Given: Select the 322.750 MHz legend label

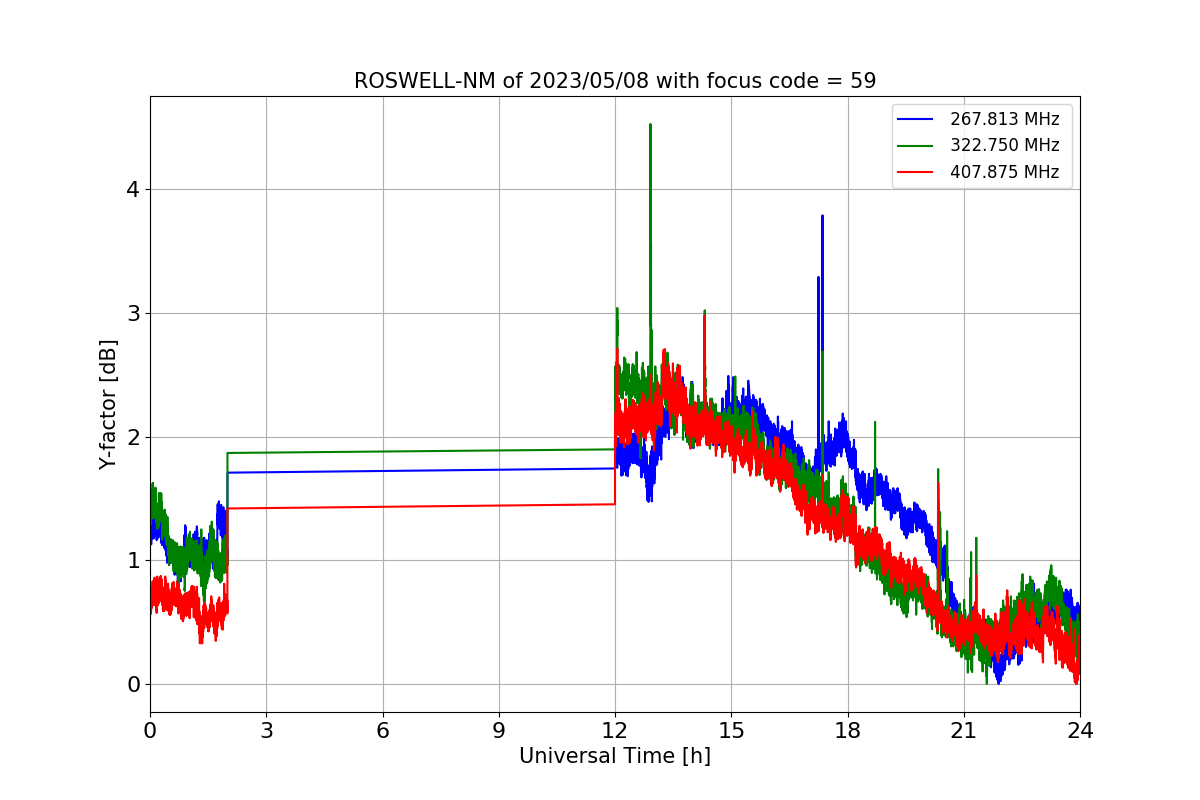Looking at the screenshot, I should 1004,145.
